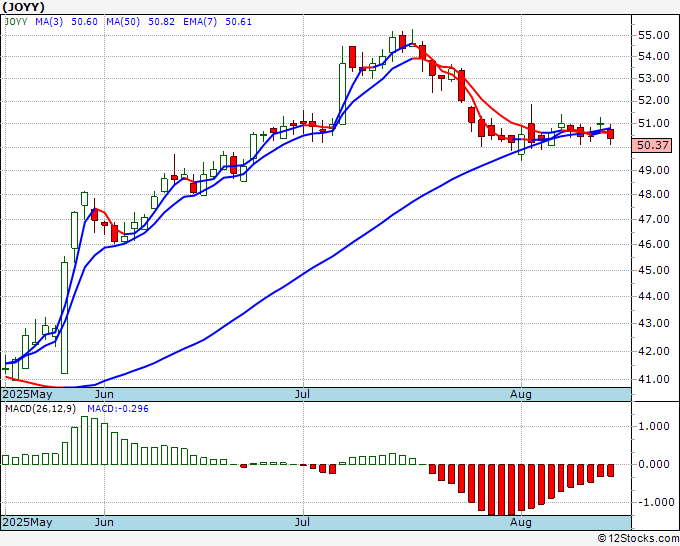The image size is (680, 546).
Task: Click Jun on the price chart time axis
Action: 104,394
